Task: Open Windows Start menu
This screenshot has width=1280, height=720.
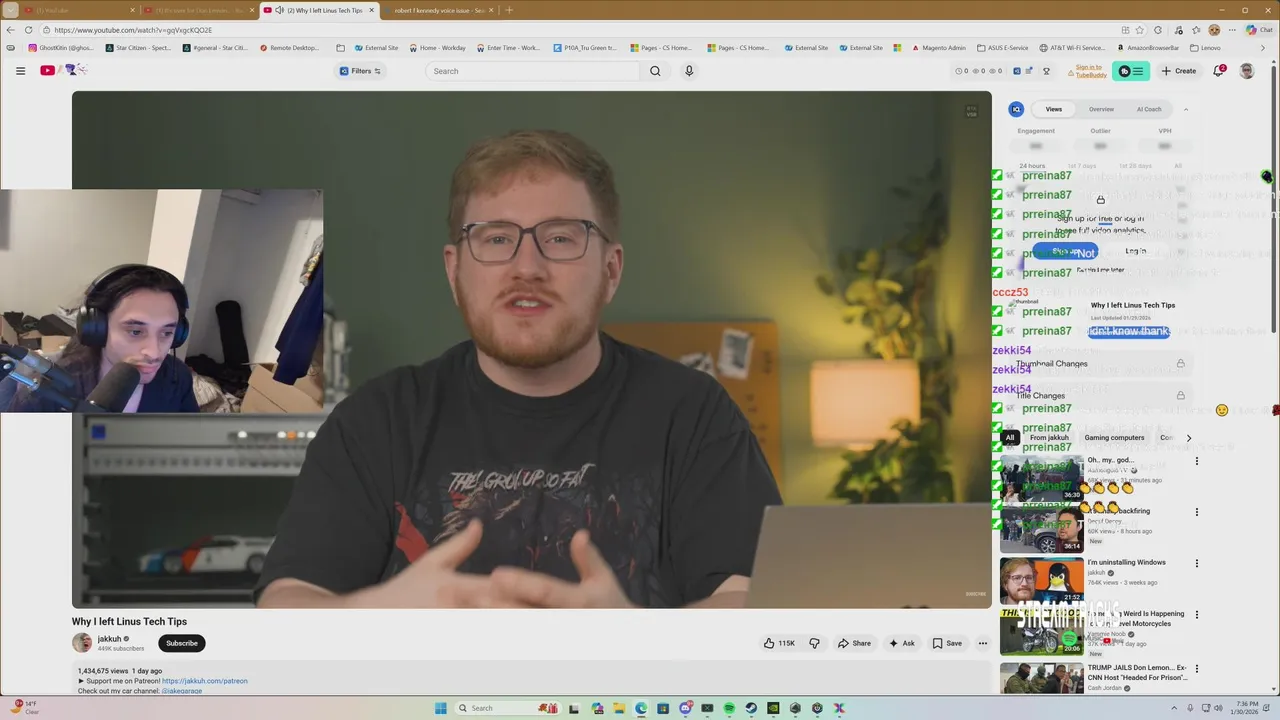Action: point(440,708)
